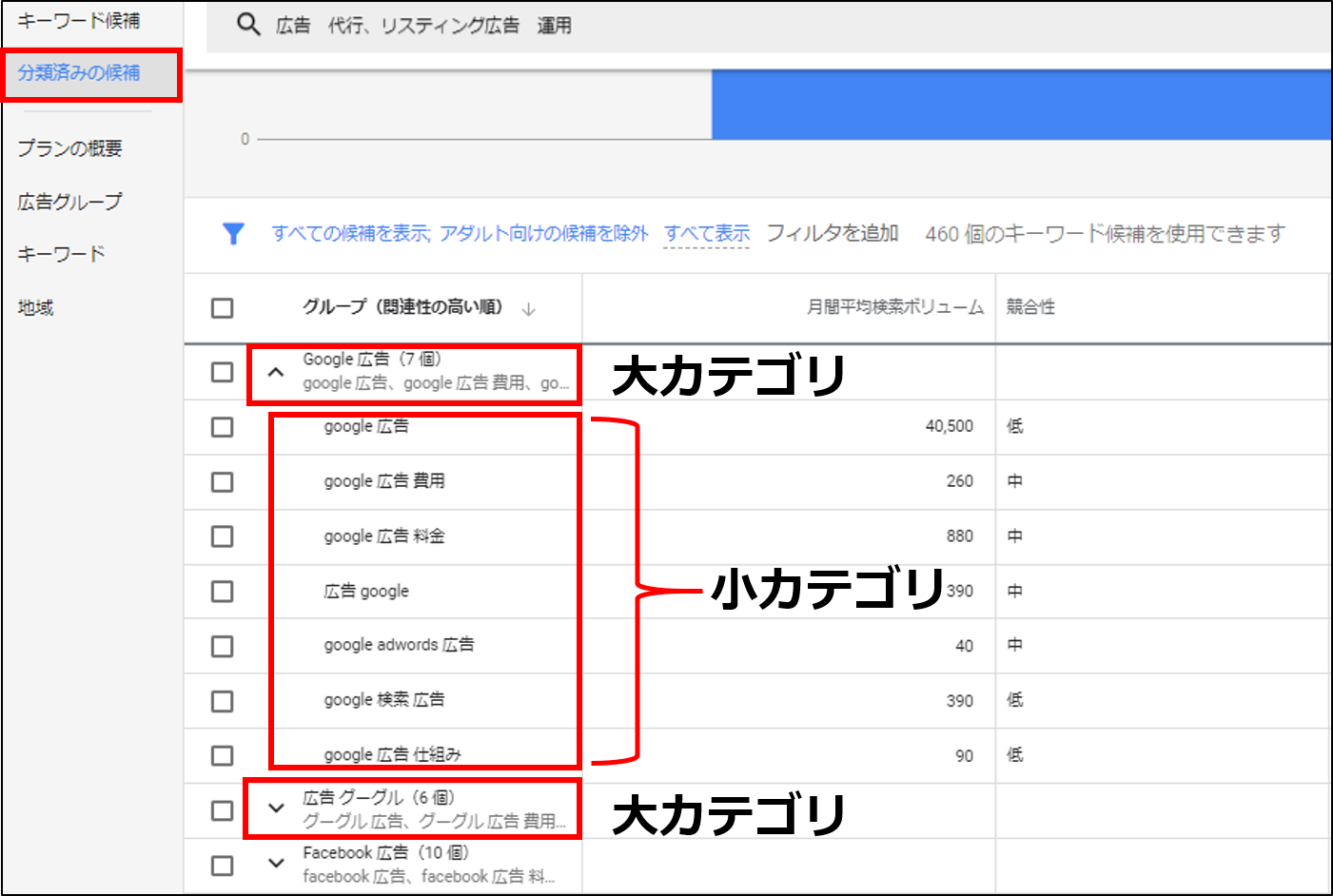Open the 分類済みの候補 tab

pos(79,72)
